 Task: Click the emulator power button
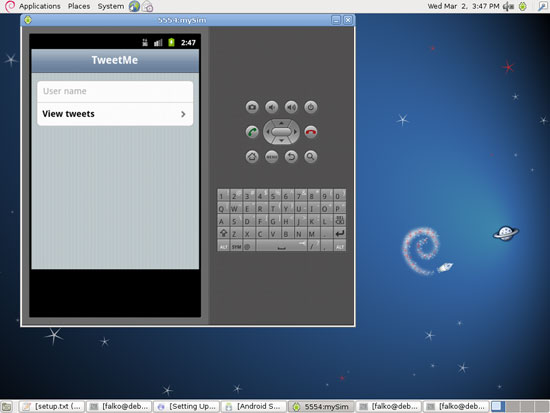coord(310,107)
